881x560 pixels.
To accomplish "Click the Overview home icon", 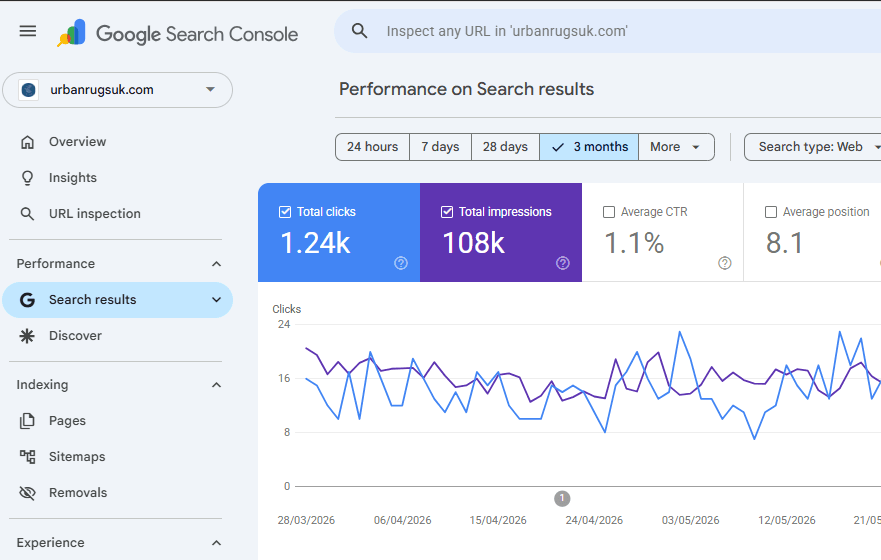I will 27,142.
